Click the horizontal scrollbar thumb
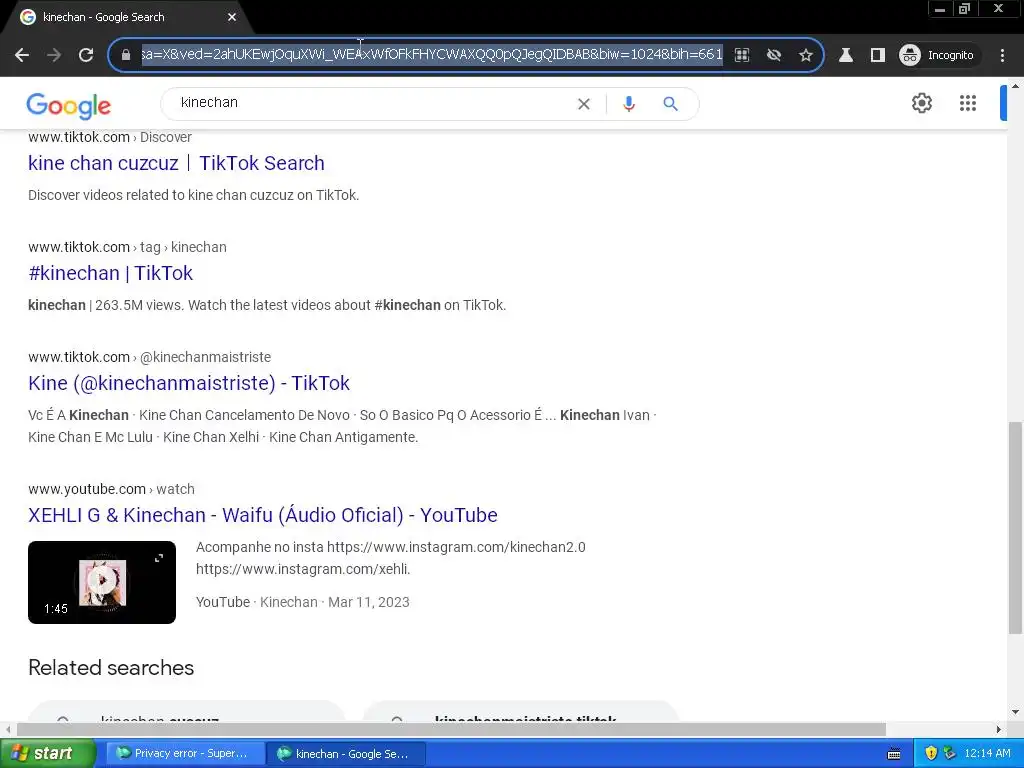 (x=451, y=729)
